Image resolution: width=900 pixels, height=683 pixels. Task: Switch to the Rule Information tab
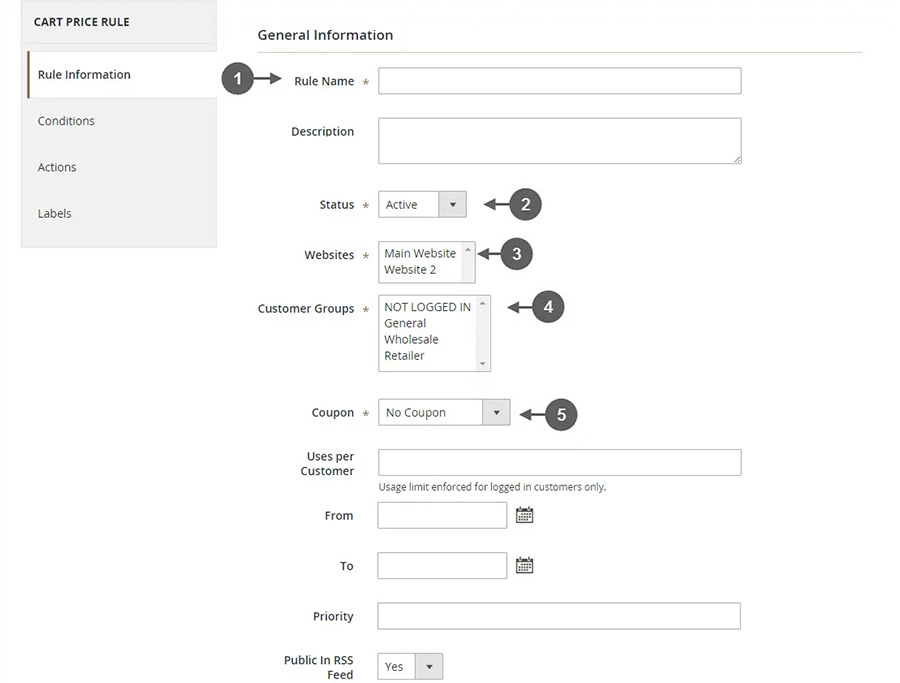[x=84, y=75]
